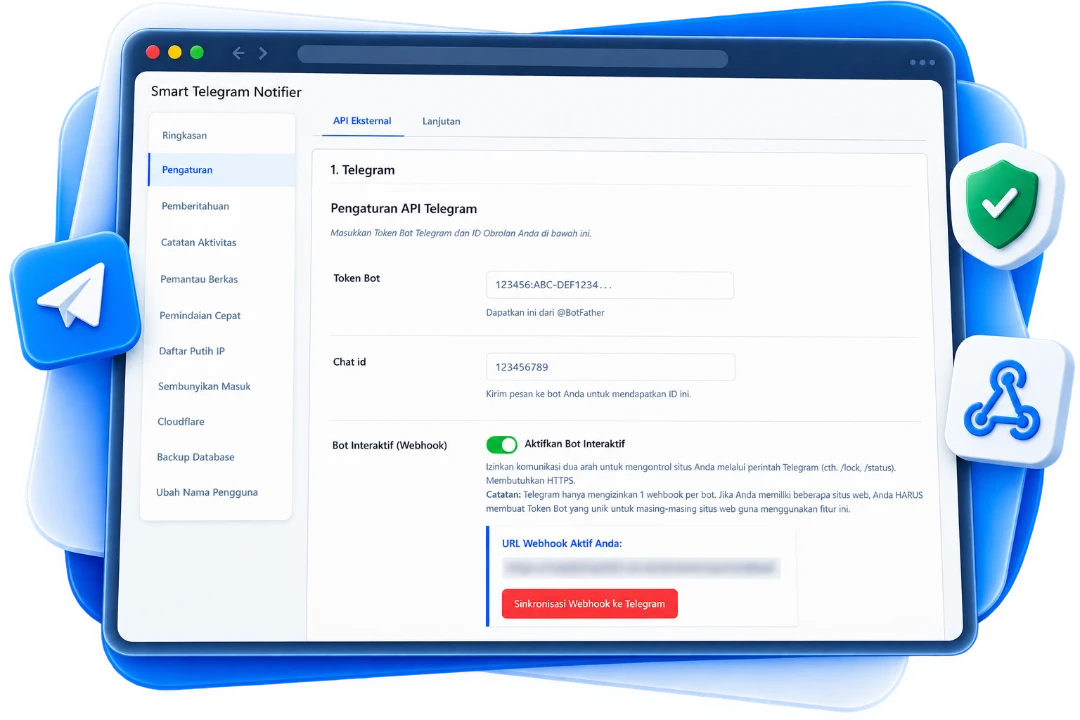Click the 'Token Bot' field label
This screenshot has height=720, width=1080.
click(357, 278)
